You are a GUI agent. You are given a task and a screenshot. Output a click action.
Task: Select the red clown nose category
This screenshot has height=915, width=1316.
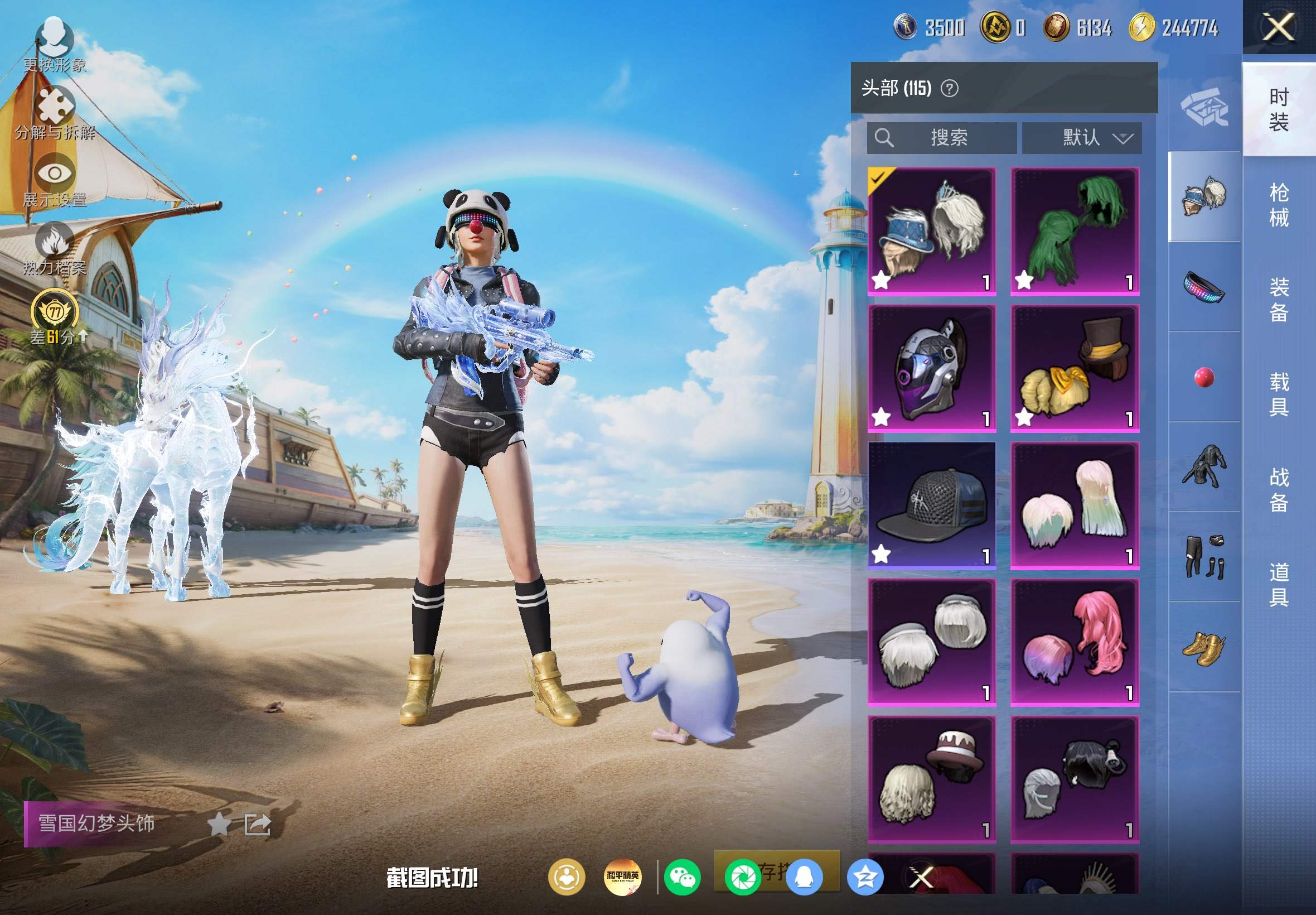click(1204, 377)
